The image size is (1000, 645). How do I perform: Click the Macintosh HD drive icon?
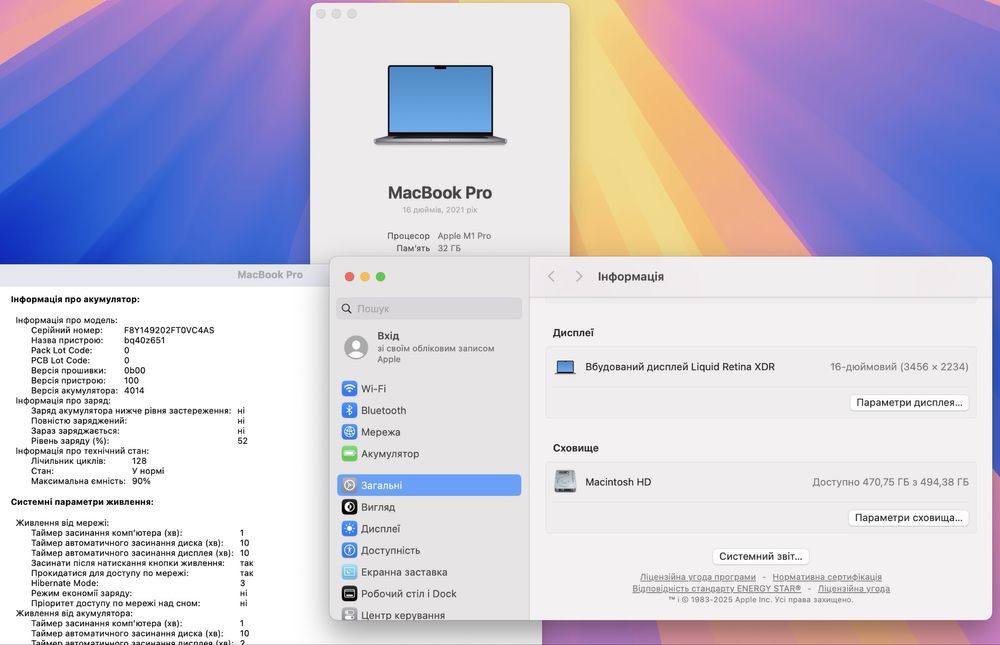click(565, 482)
